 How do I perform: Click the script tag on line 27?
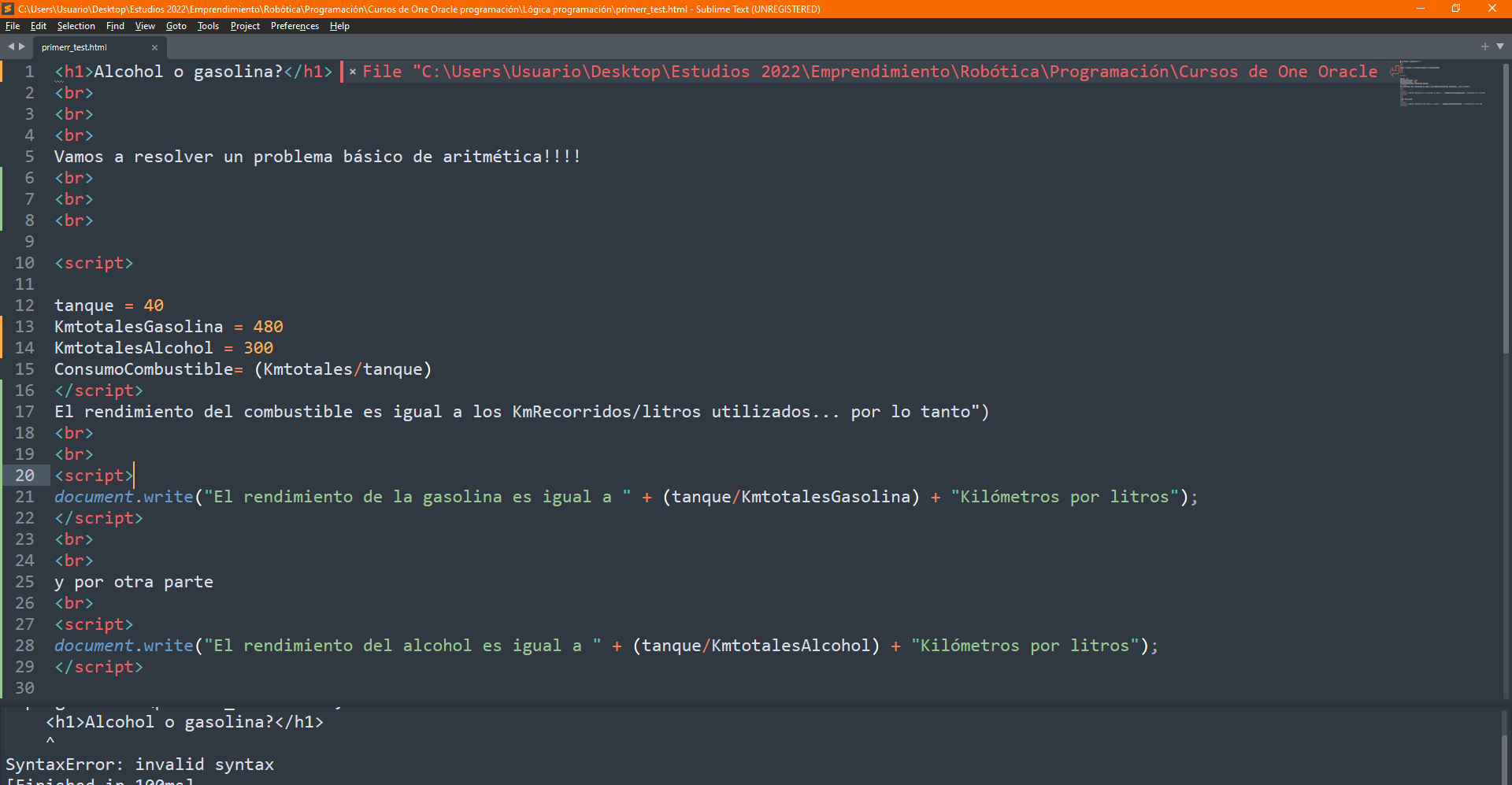[x=94, y=624]
